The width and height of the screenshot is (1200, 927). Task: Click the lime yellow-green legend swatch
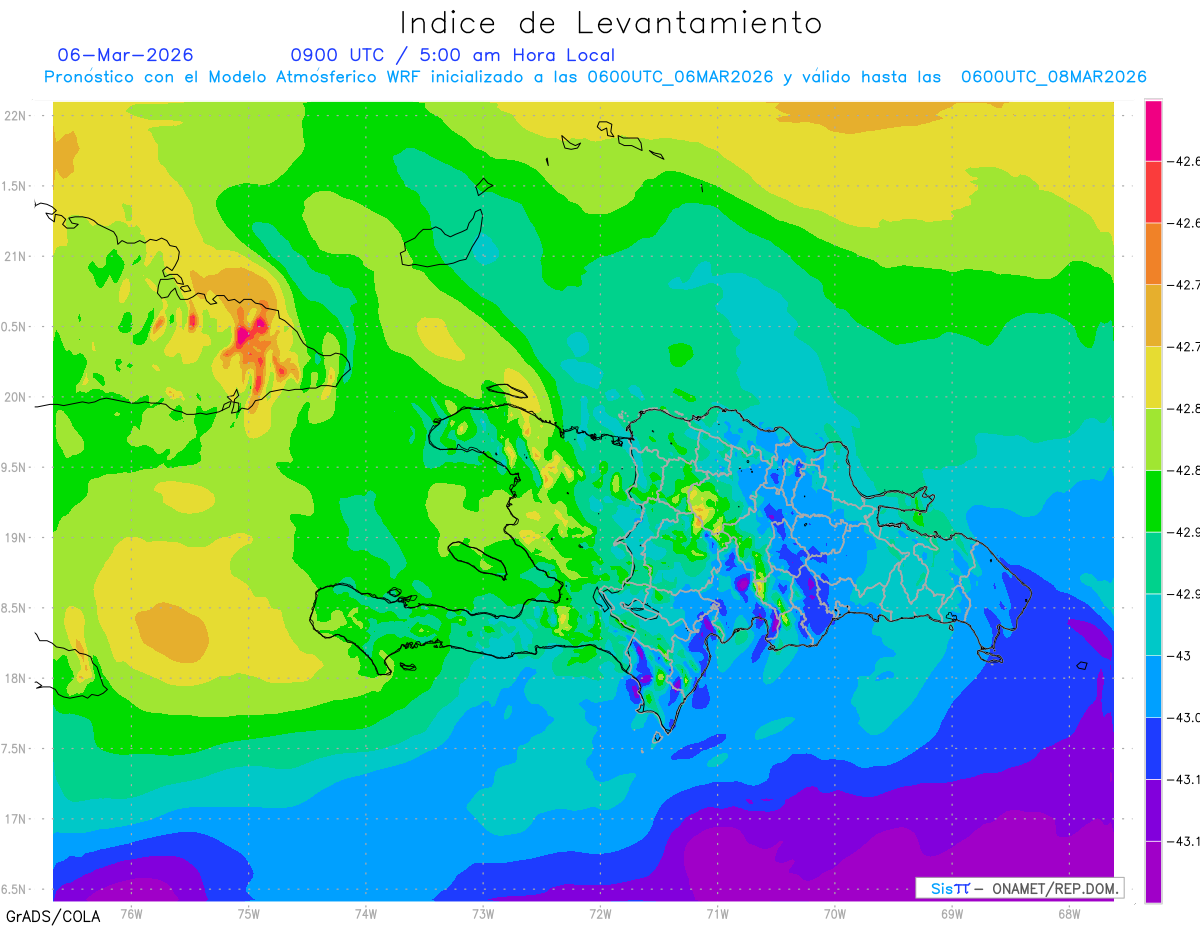[1153, 440]
